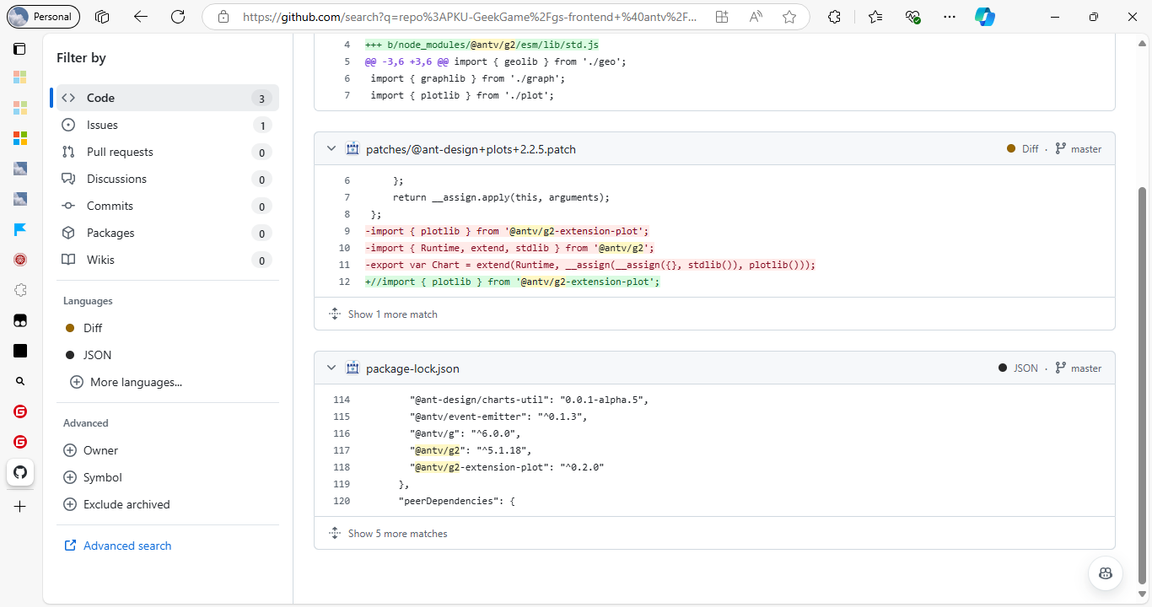
Task: Click line number 12 in patch result
Action: point(345,281)
